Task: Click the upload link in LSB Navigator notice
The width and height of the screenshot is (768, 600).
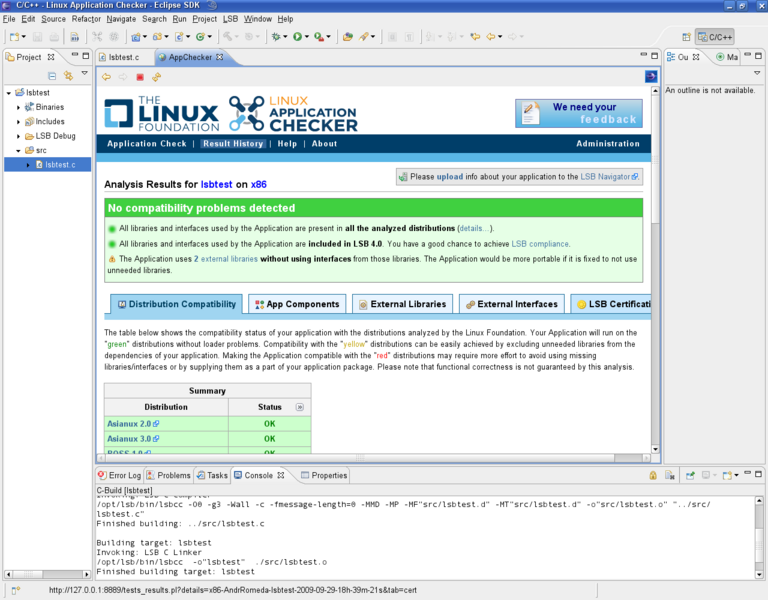Action: (x=450, y=177)
